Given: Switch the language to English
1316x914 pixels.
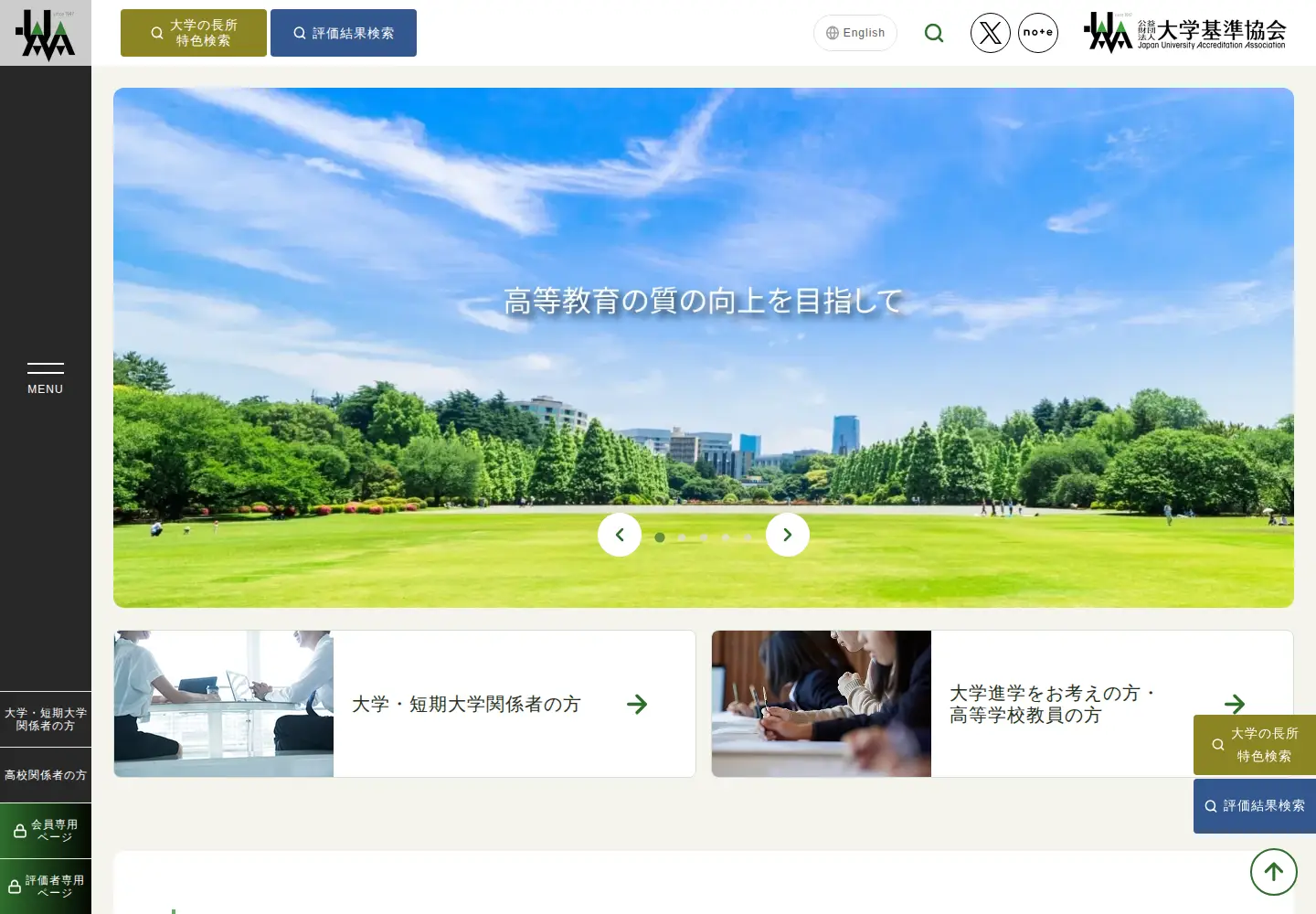Looking at the screenshot, I should coord(855,33).
